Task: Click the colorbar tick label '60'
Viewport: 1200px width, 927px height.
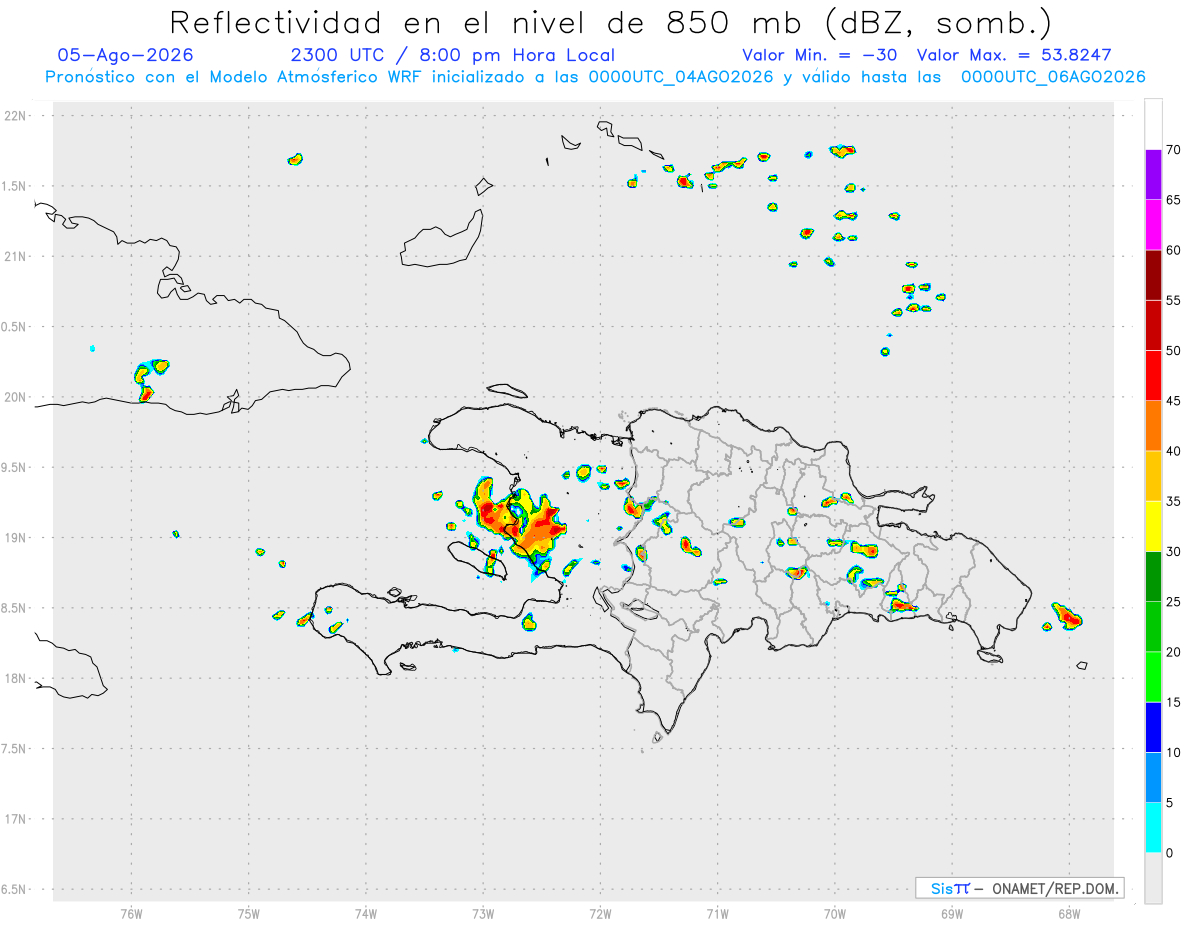Action: coord(1173,250)
